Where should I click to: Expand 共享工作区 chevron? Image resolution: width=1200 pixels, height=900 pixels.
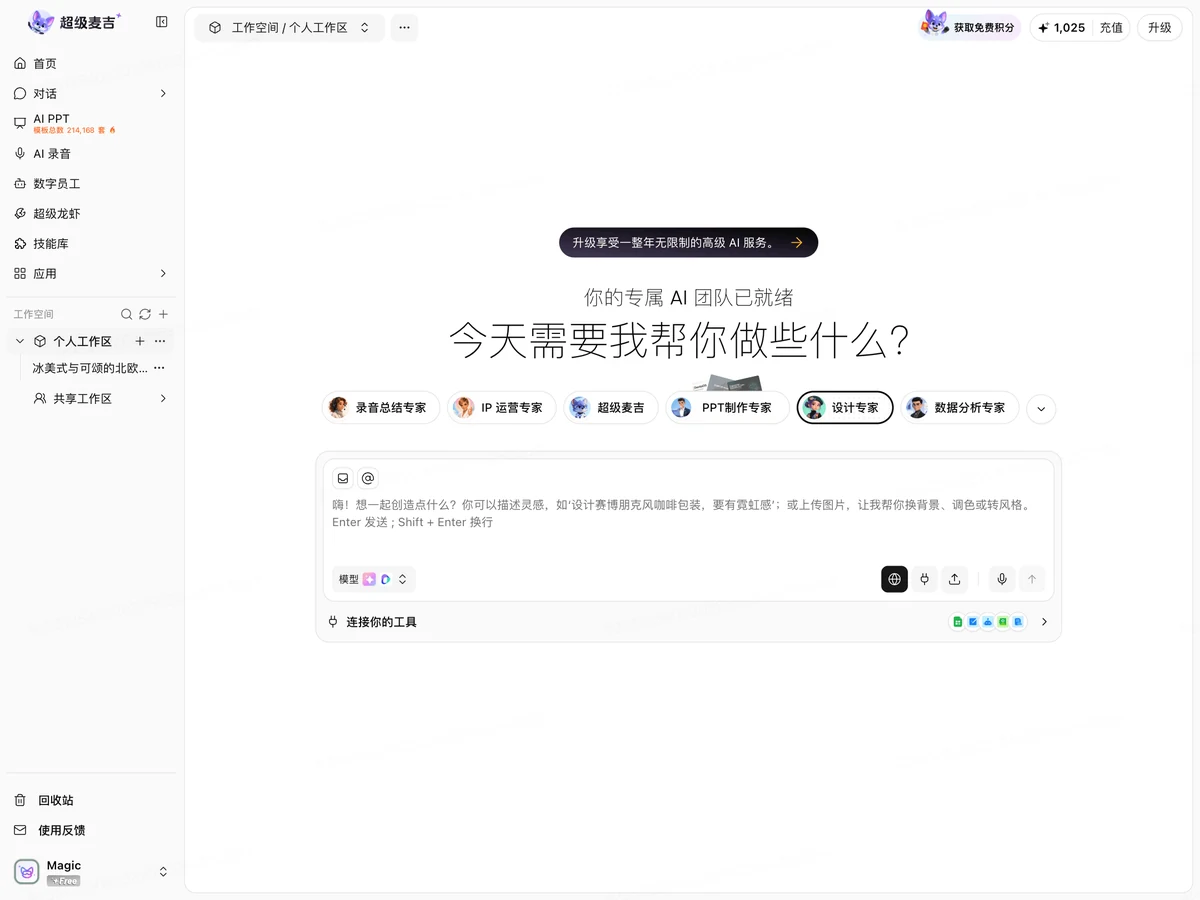click(x=163, y=398)
